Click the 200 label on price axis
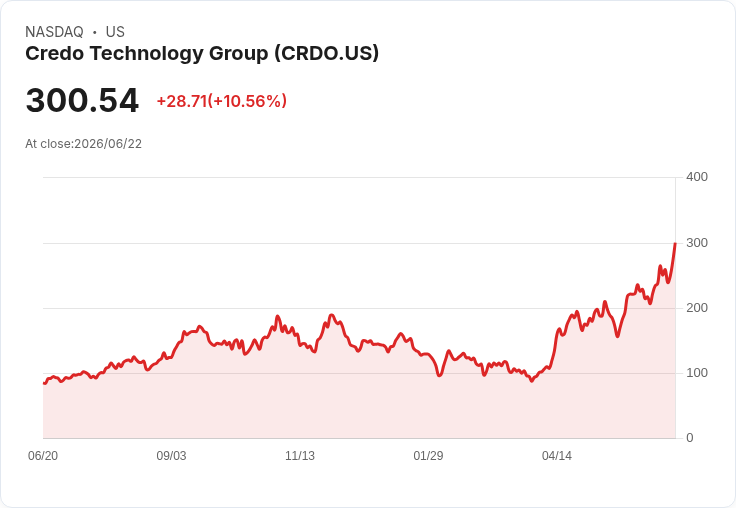This screenshot has width=736, height=508. click(697, 308)
